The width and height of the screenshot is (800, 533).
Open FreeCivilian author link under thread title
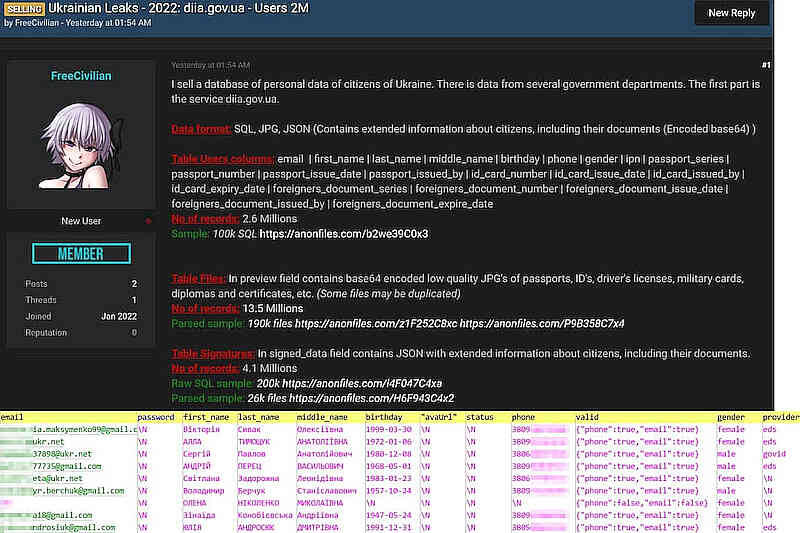(x=37, y=23)
